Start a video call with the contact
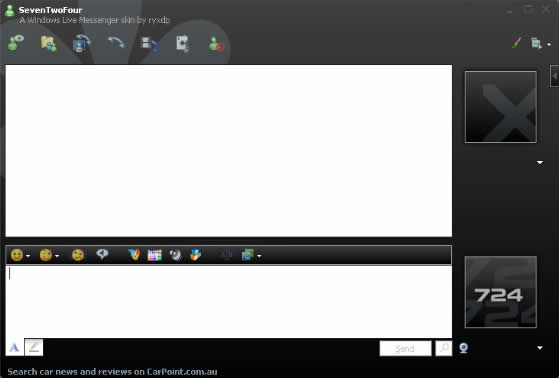This screenshot has height=378, width=559. [x=81, y=44]
